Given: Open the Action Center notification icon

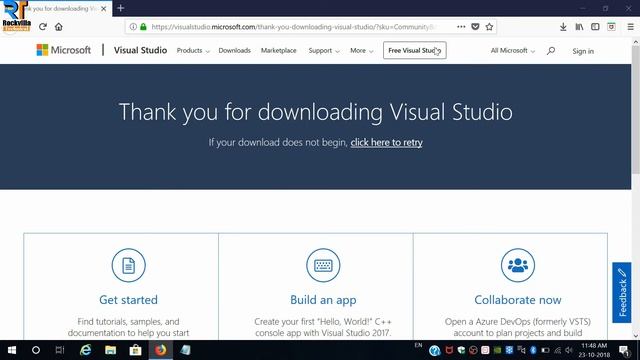Looking at the screenshot, I should [x=624, y=351].
